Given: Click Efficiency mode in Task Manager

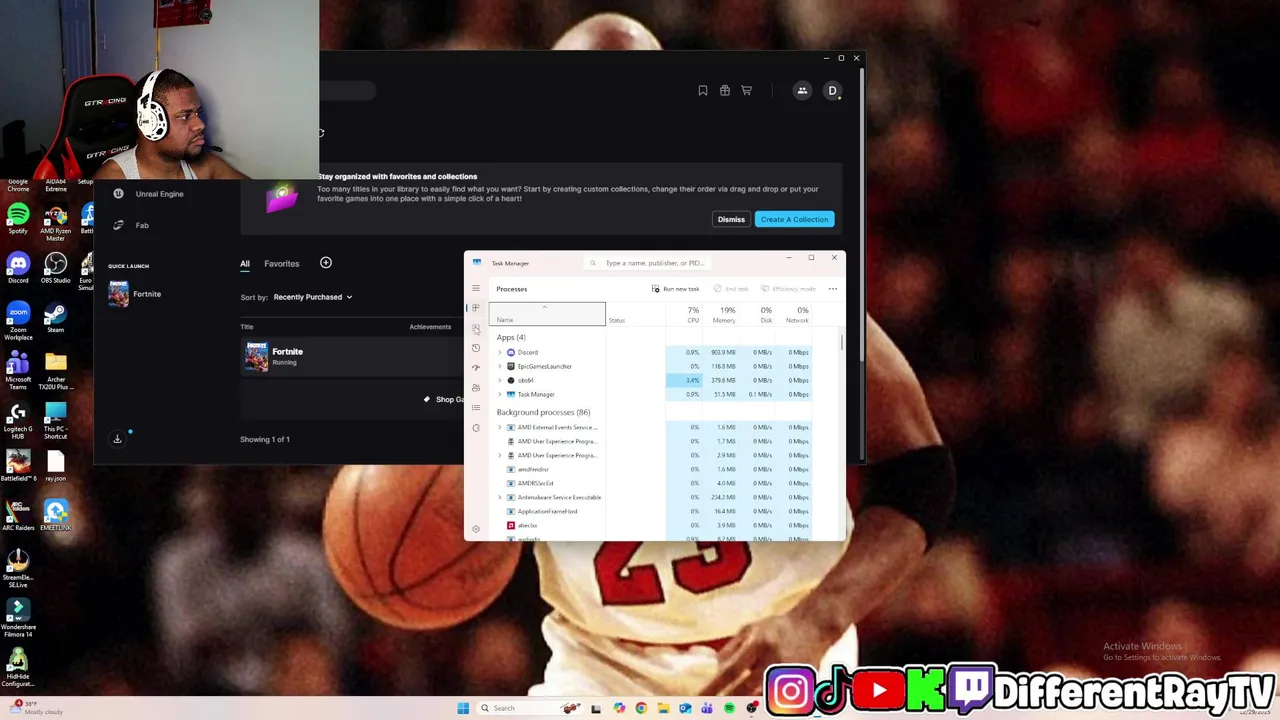Looking at the screenshot, I should tap(789, 289).
